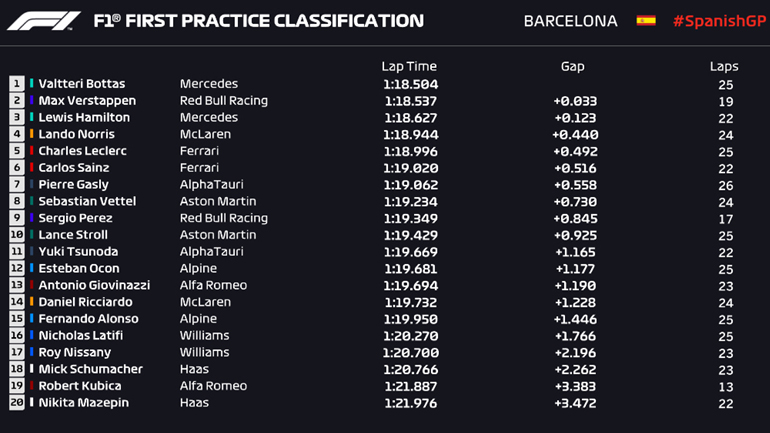Click position 1 number badge

[17, 84]
